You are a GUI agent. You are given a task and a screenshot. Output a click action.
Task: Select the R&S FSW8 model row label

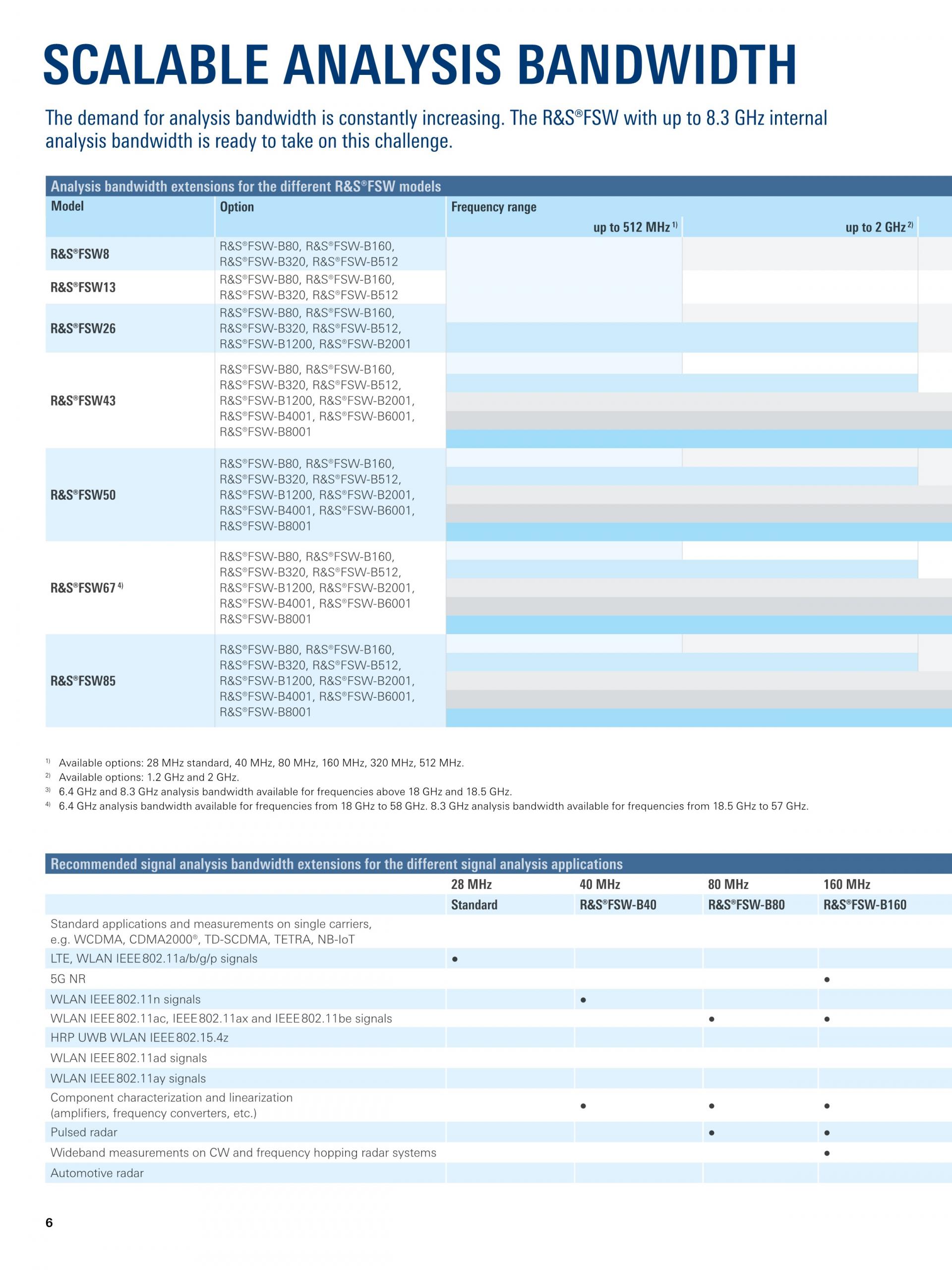point(80,254)
